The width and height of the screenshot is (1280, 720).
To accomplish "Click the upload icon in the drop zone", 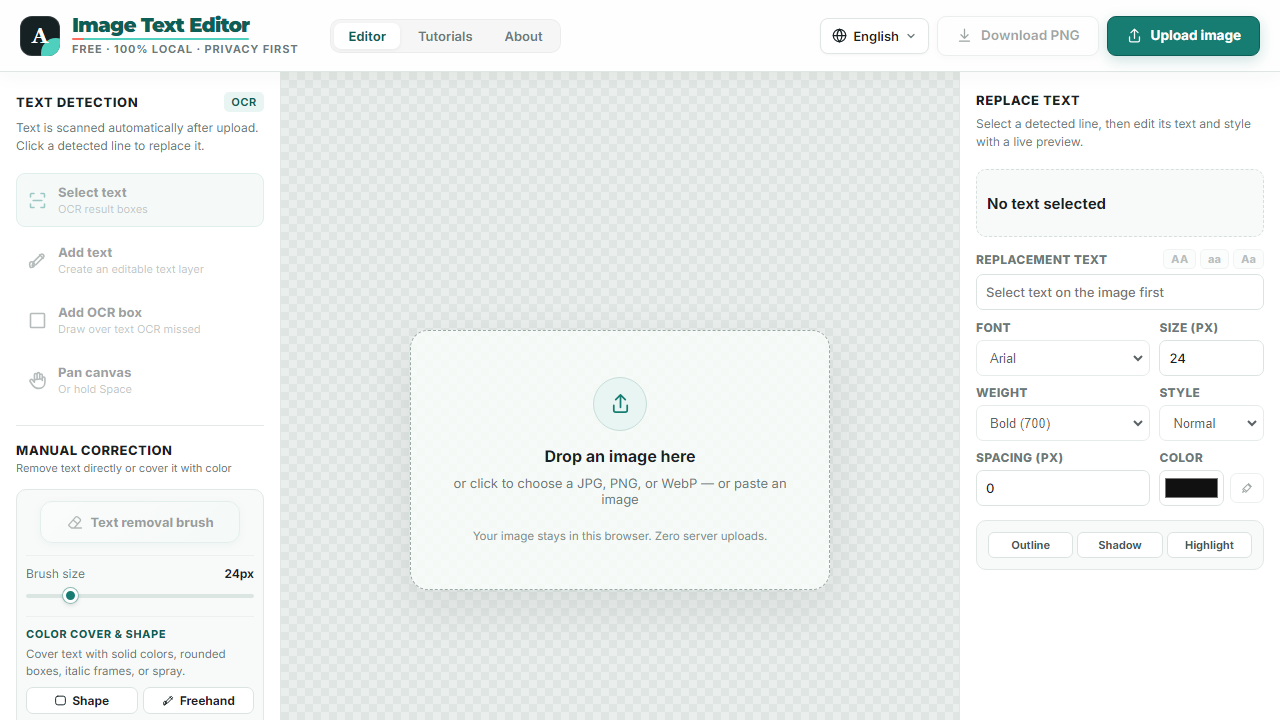I will coord(620,404).
